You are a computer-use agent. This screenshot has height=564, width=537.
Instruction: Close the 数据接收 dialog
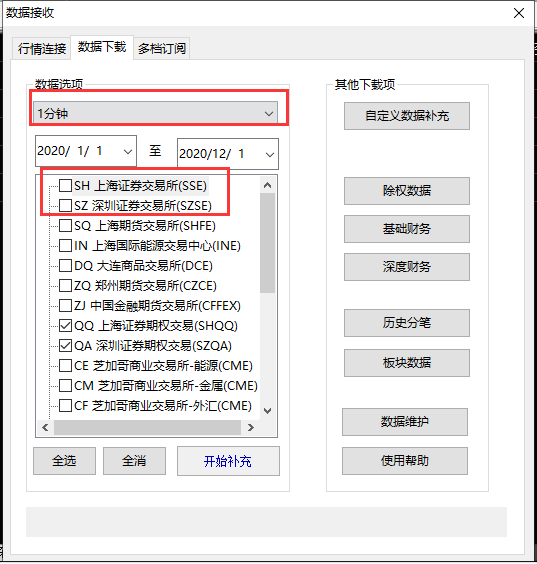519,13
